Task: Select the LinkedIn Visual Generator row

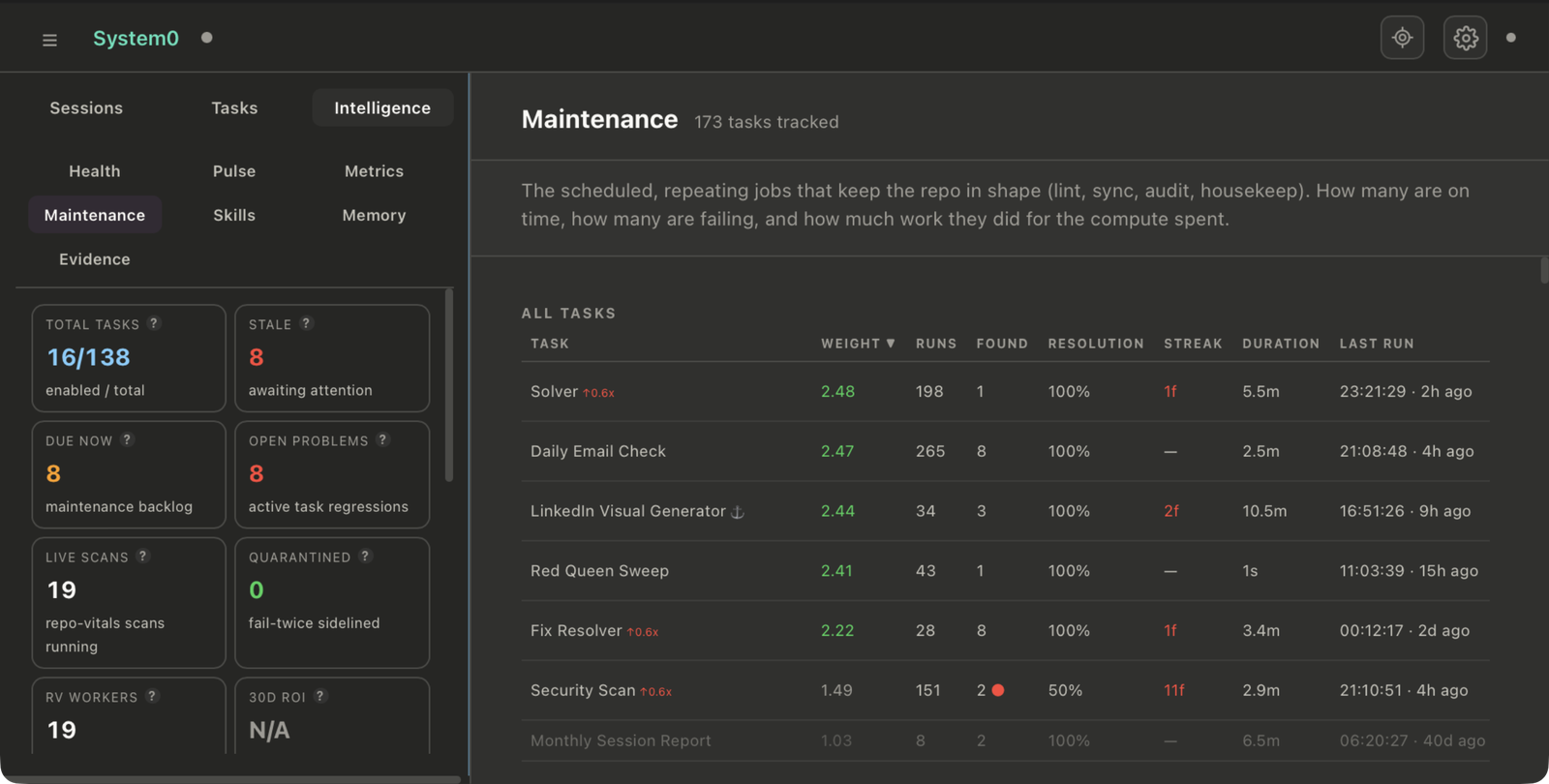Action: tap(1005, 511)
